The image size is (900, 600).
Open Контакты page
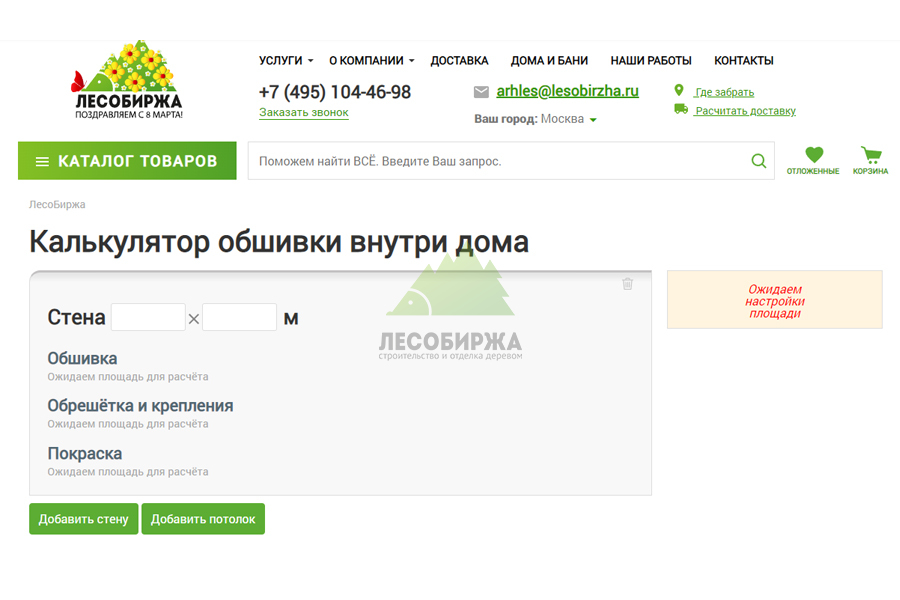pos(743,61)
